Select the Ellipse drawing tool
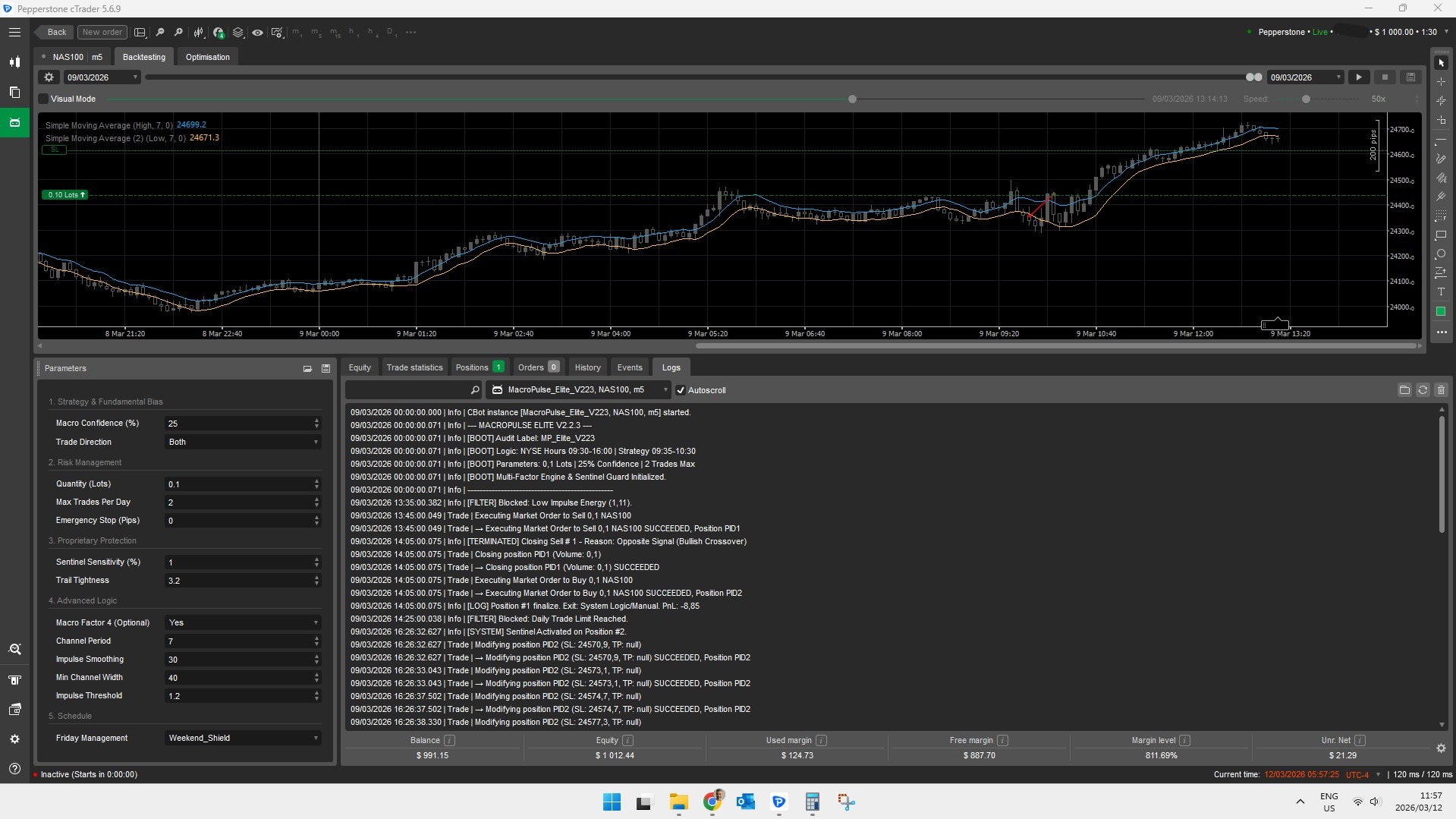The height and width of the screenshot is (819, 1456). 1441,254
